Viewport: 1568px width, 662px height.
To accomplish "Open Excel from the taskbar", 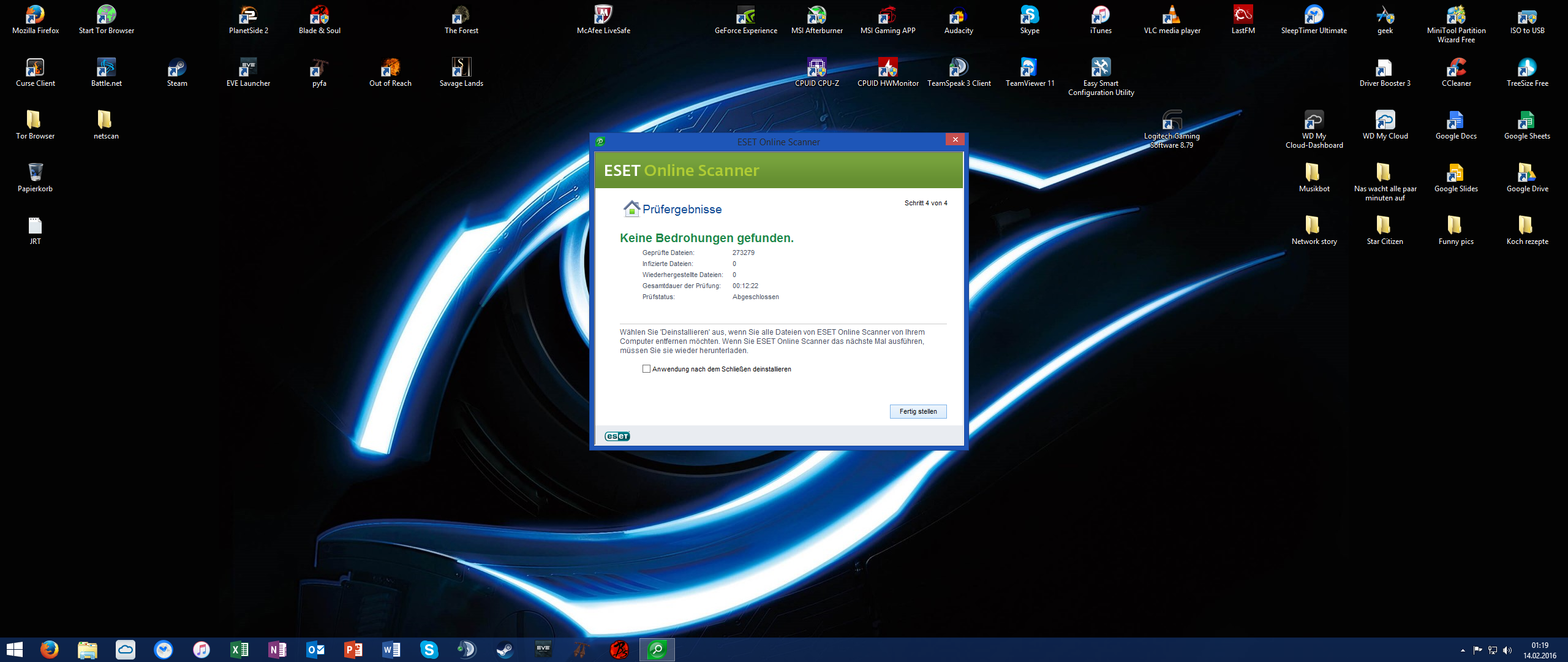I will coord(239,649).
